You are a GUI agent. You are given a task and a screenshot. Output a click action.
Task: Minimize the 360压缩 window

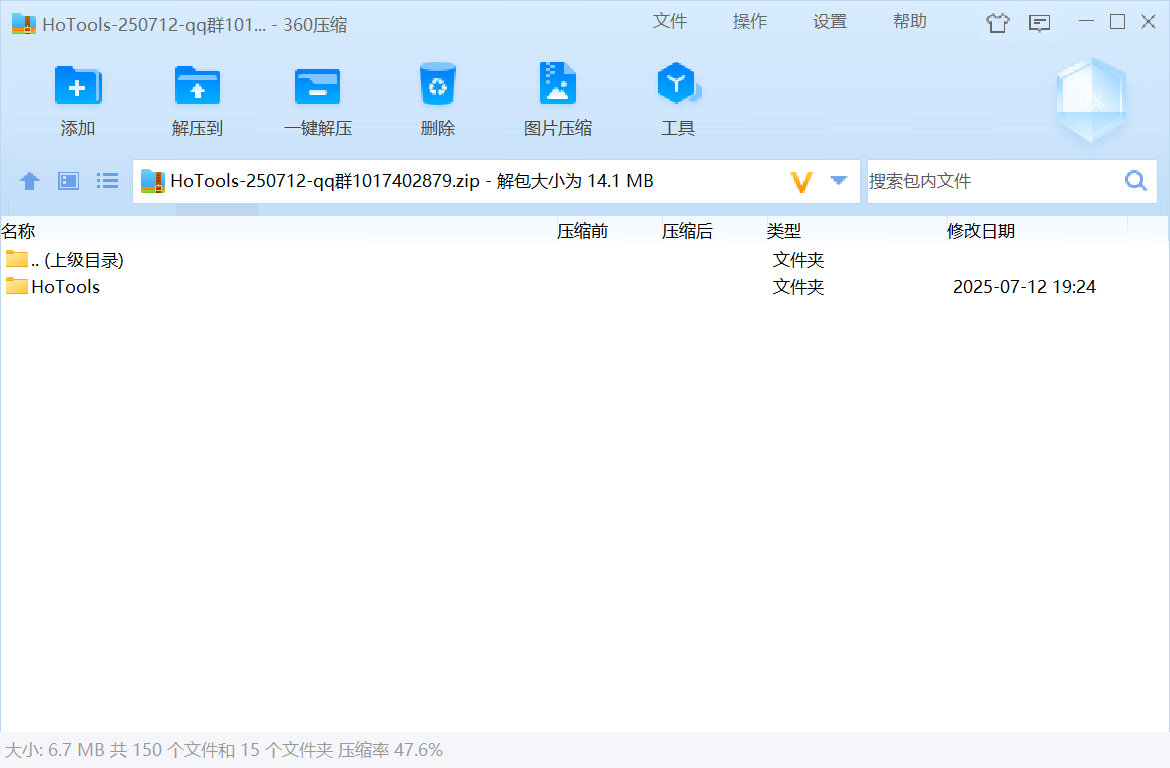(1086, 22)
